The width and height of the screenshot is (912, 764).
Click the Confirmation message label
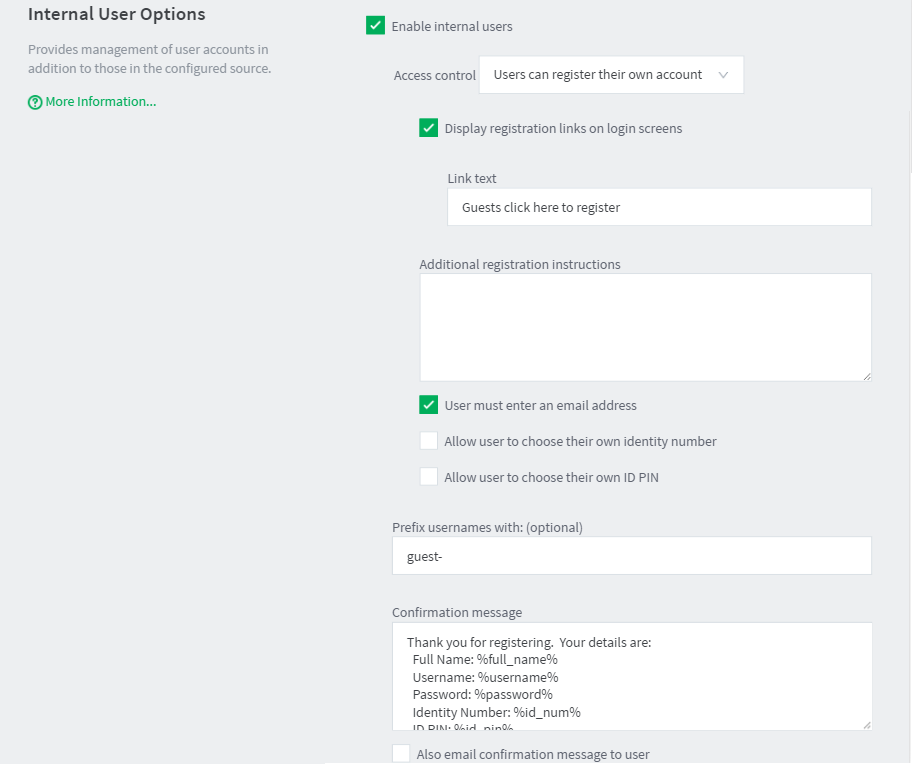click(457, 612)
